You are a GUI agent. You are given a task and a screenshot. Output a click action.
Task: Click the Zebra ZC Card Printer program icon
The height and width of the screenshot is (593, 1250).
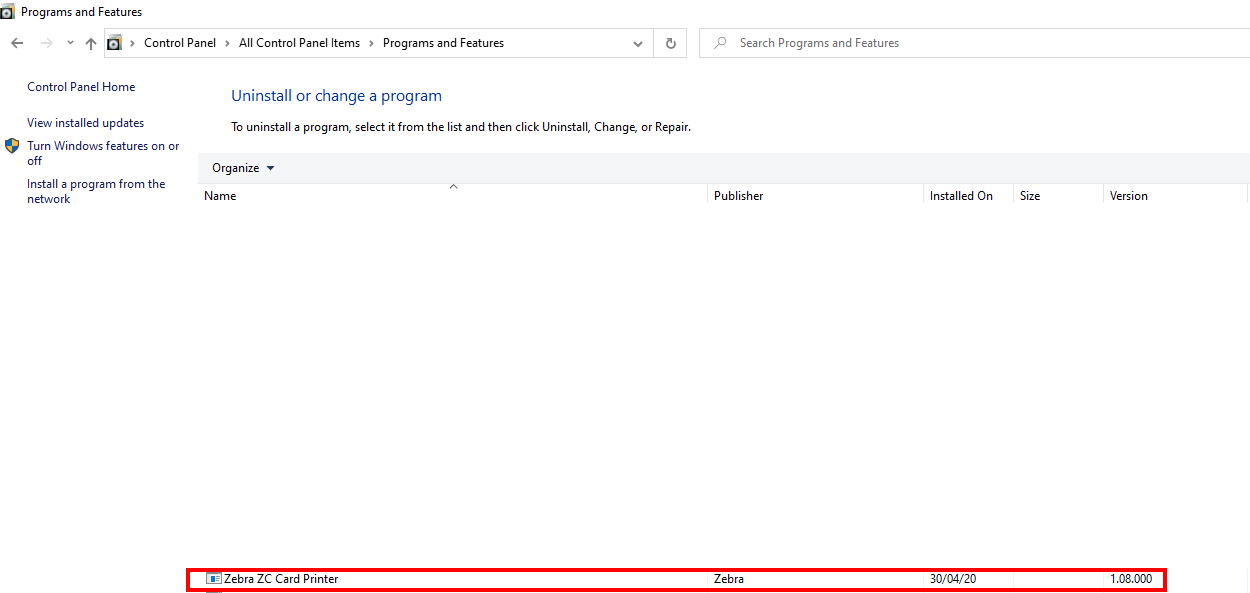[213, 578]
